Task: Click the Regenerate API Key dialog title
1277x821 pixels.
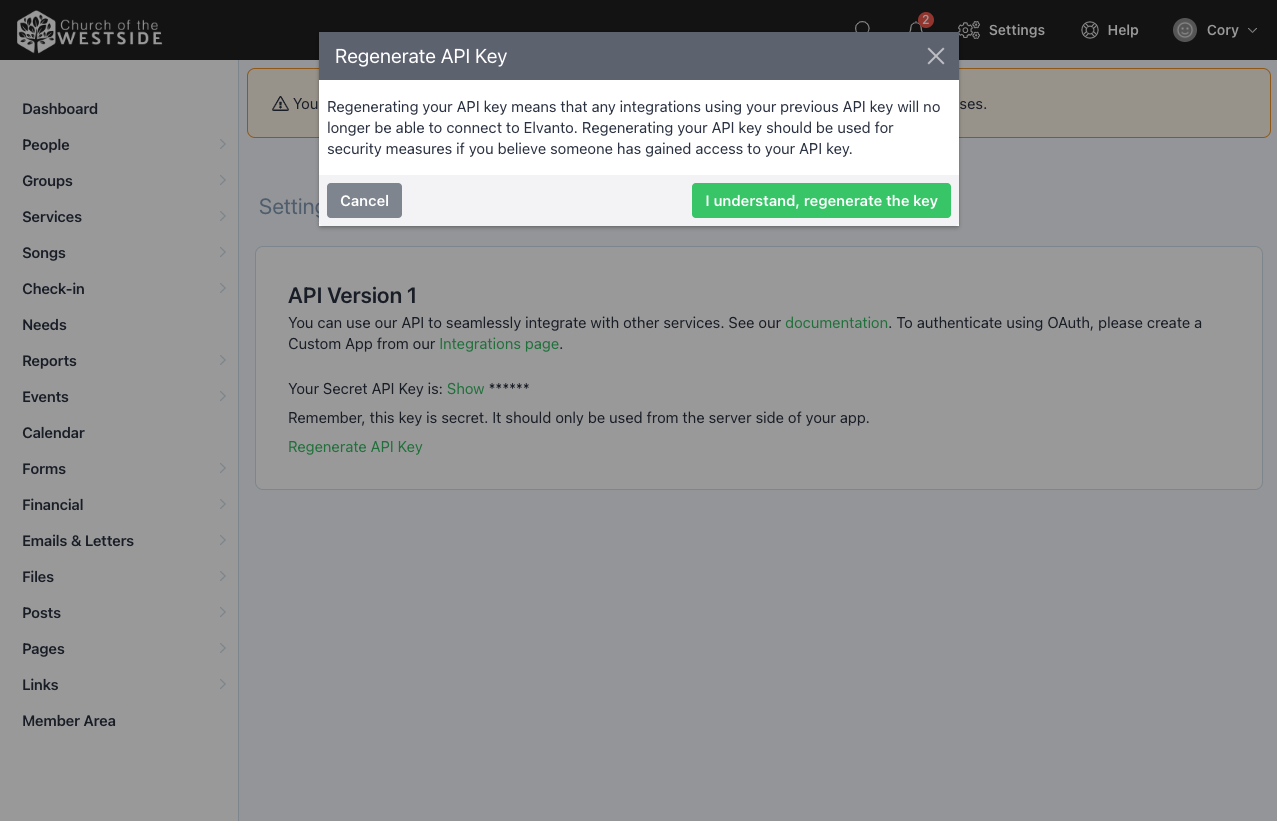Action: pos(421,56)
